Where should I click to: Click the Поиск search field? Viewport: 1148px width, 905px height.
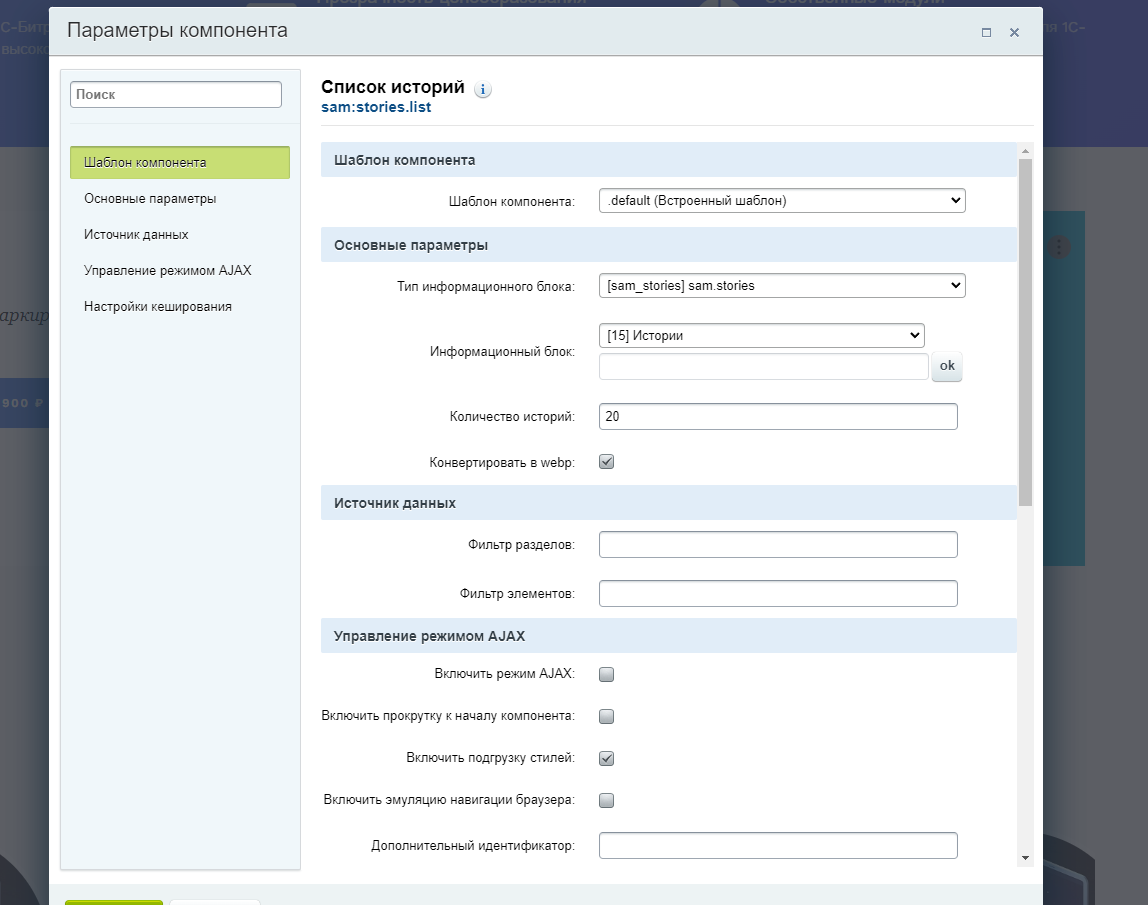176,95
